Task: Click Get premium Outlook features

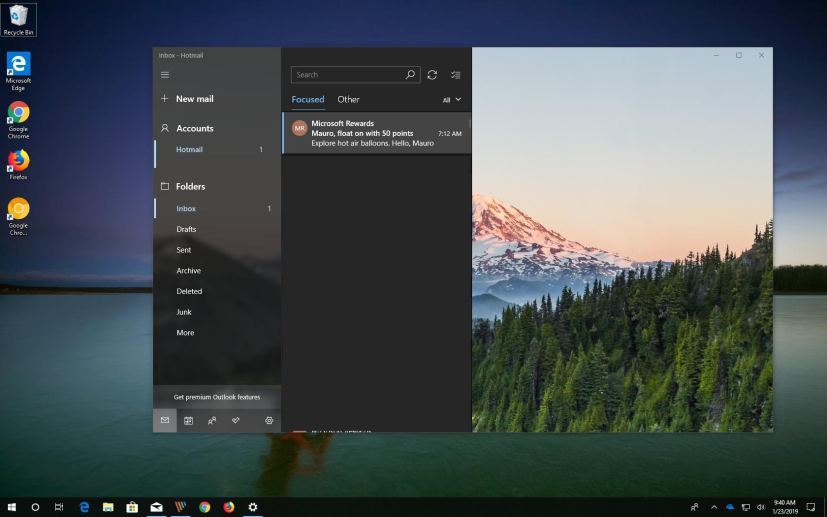Action: (217, 397)
